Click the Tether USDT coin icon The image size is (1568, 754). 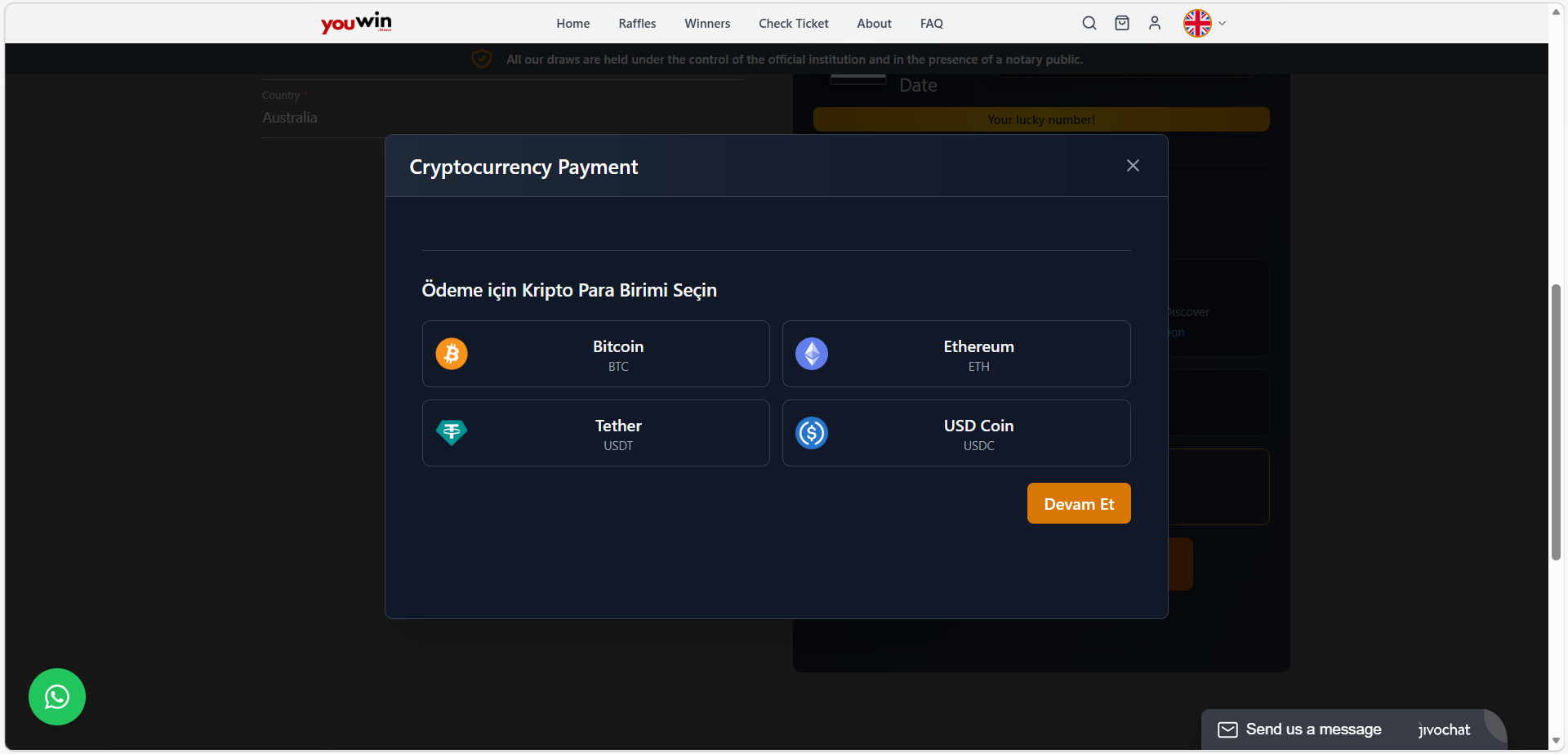click(x=451, y=433)
